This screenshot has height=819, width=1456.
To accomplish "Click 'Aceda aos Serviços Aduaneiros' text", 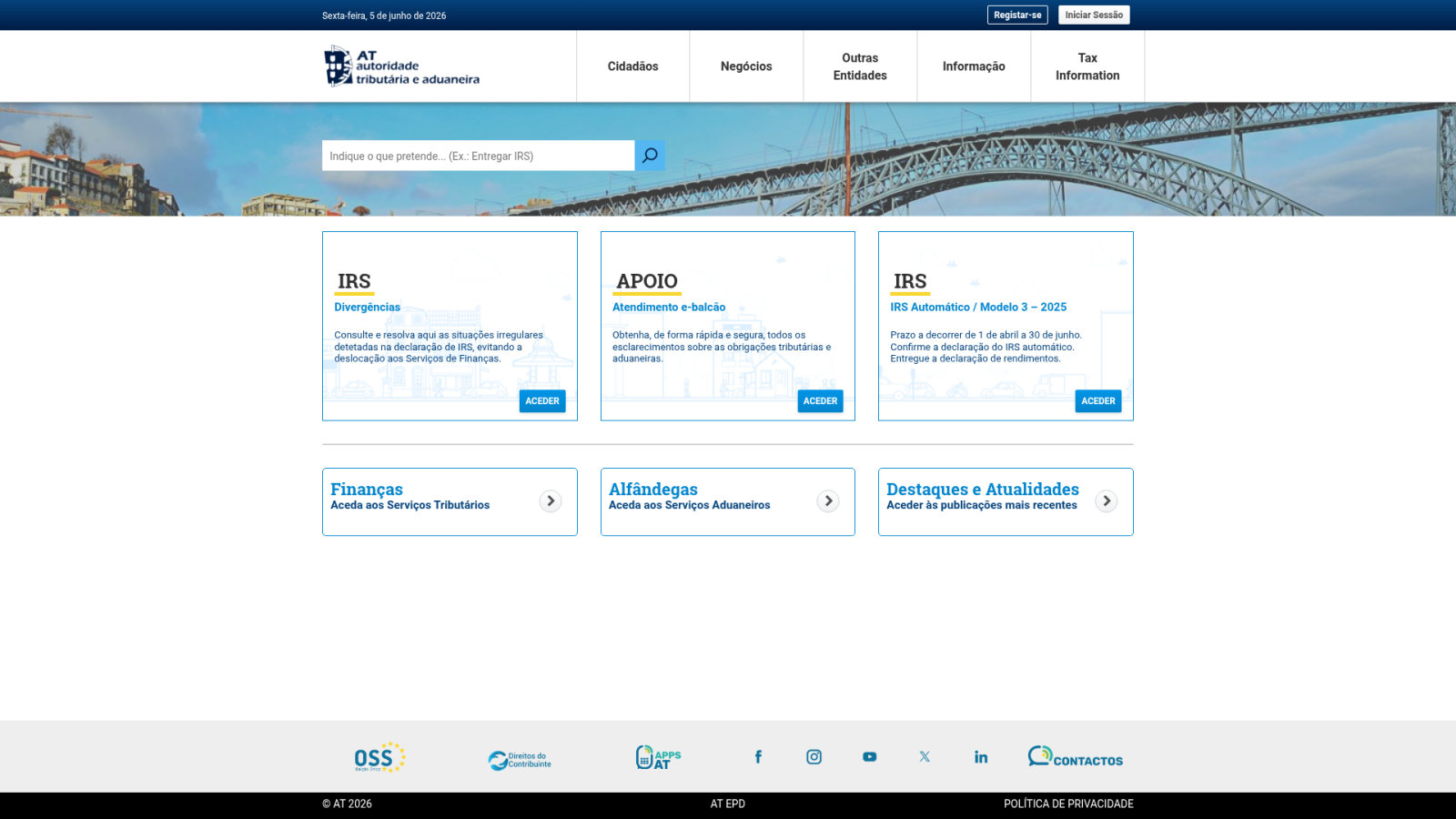I will click(690, 505).
